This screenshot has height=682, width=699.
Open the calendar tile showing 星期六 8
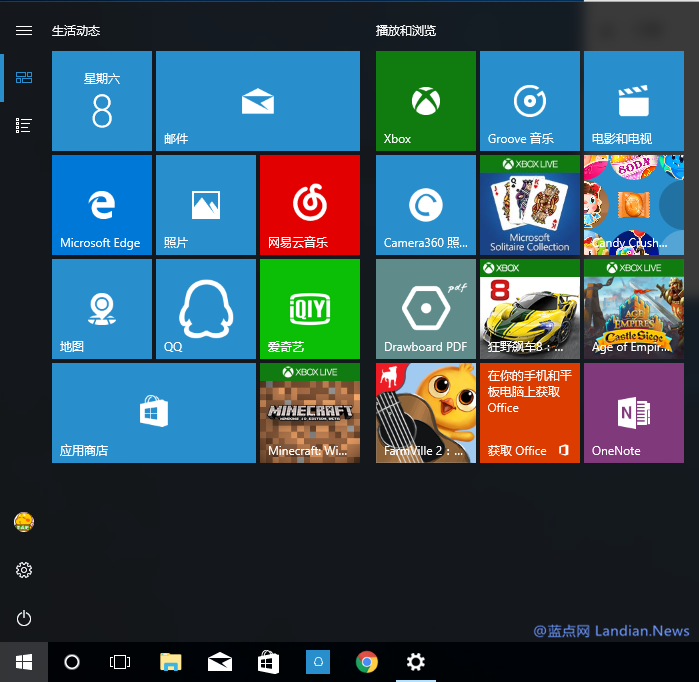(x=102, y=101)
